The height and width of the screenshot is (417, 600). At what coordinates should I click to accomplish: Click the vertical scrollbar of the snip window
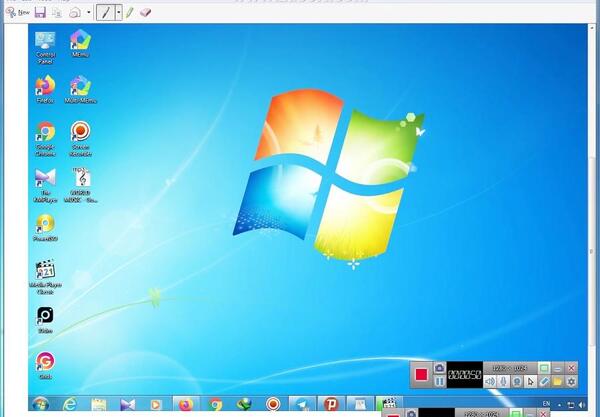[592, 214]
